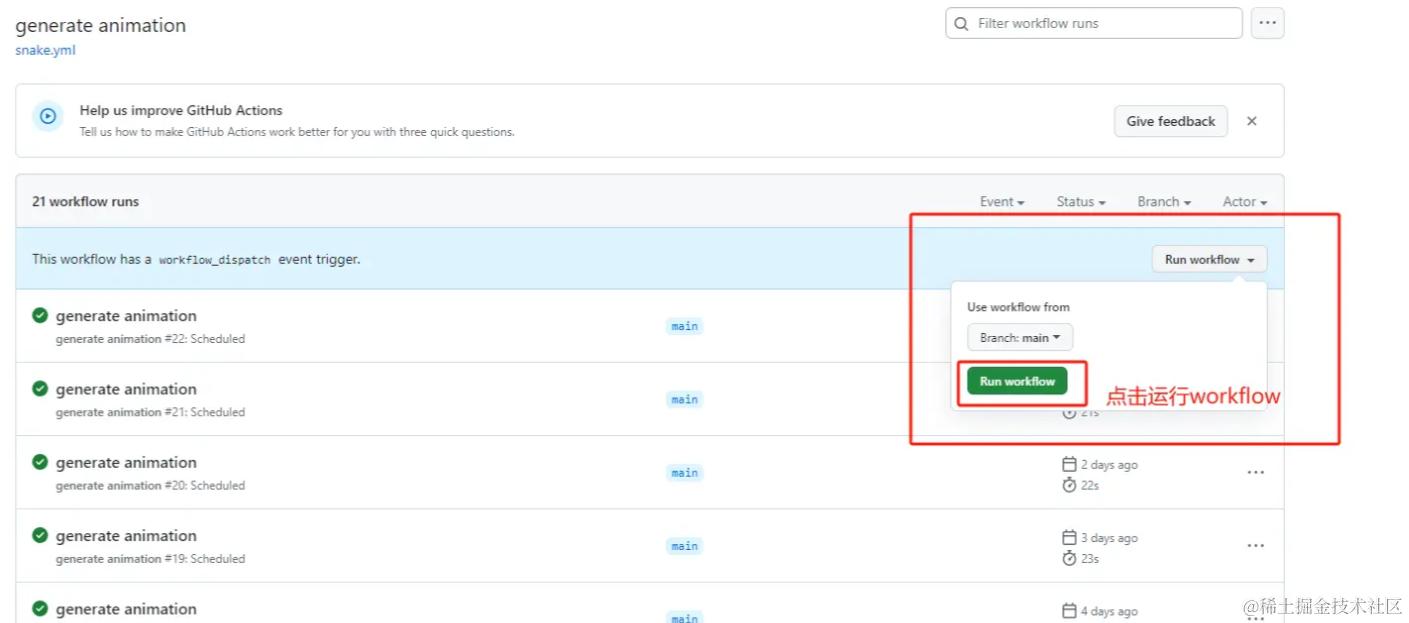Click the 'generate animation' page heading

click(100, 25)
